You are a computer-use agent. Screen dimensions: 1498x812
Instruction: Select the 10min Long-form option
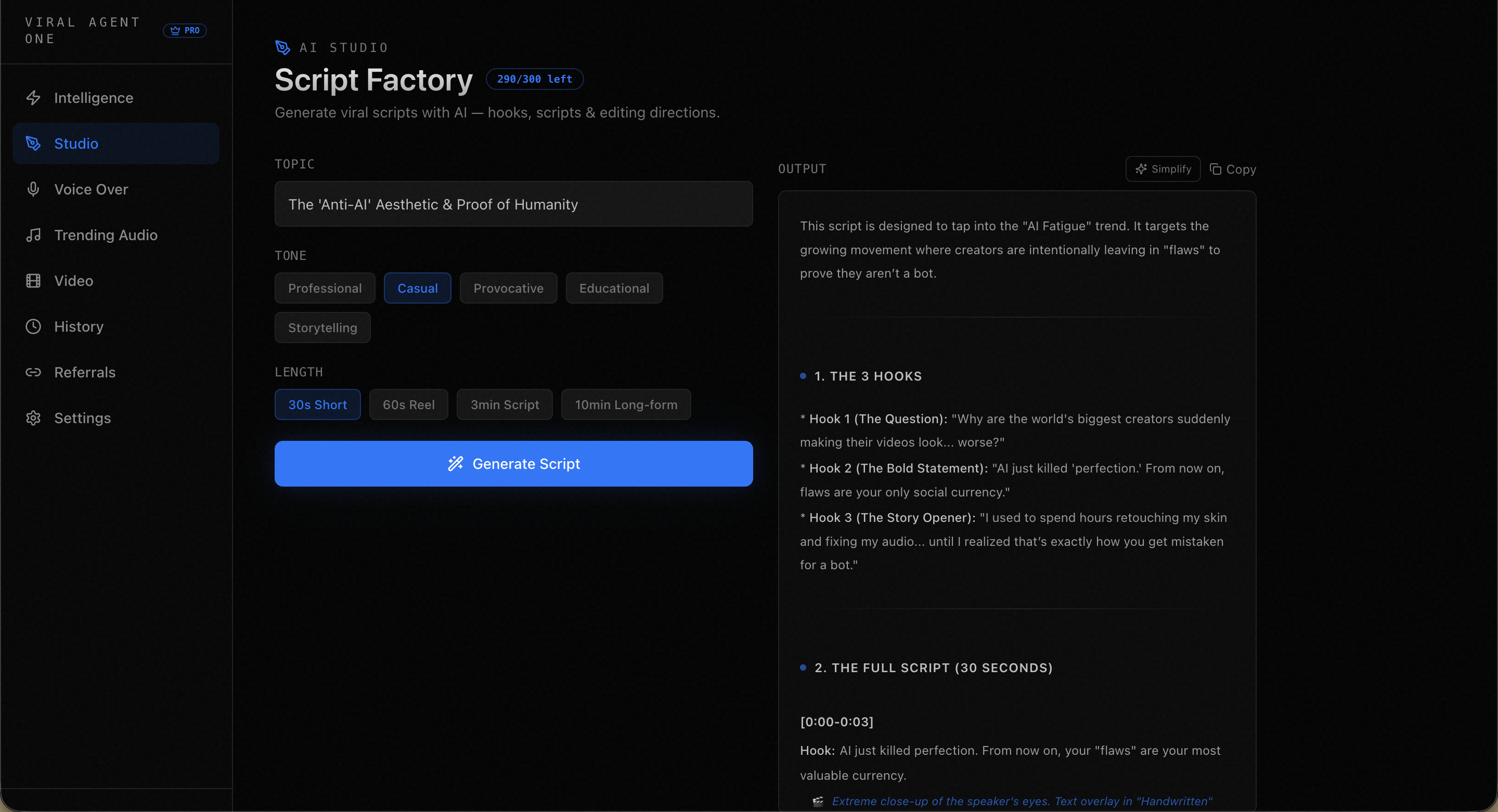coord(626,404)
